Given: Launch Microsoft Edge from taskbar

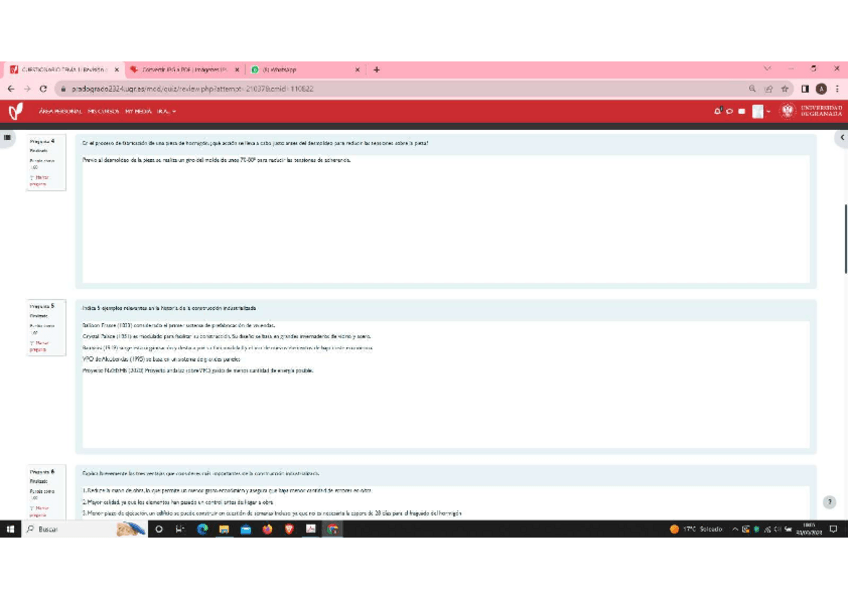Looking at the screenshot, I should point(202,529).
